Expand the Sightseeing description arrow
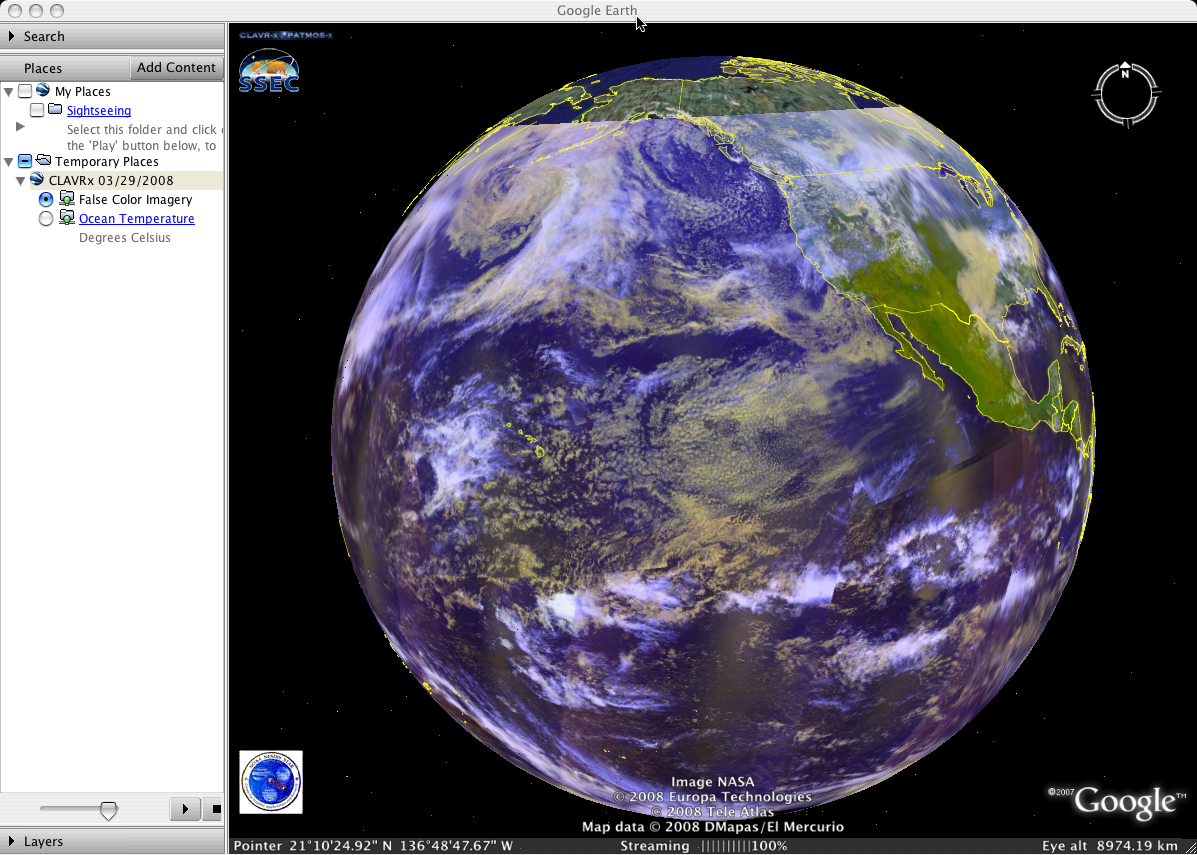 (x=21, y=127)
